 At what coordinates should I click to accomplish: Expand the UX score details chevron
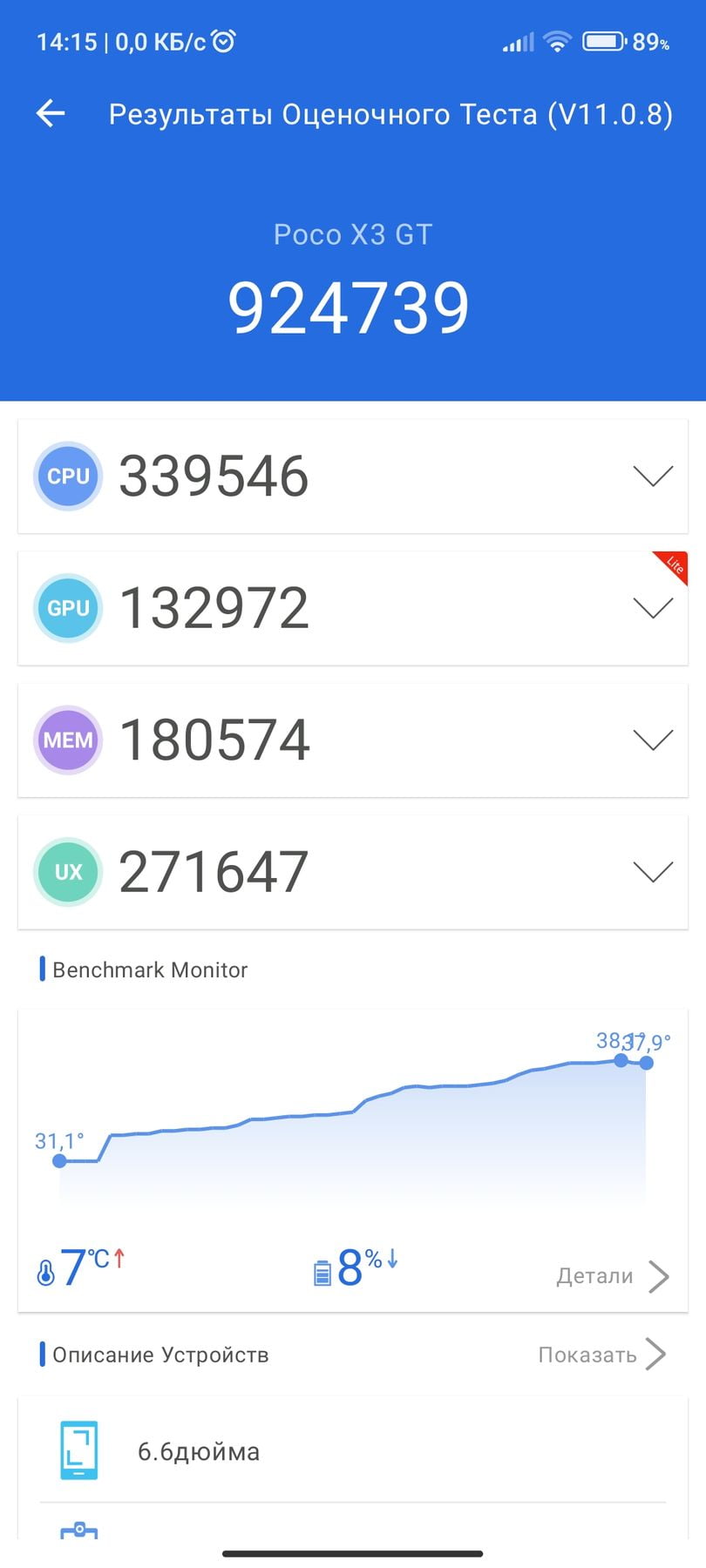pyautogui.click(x=653, y=872)
